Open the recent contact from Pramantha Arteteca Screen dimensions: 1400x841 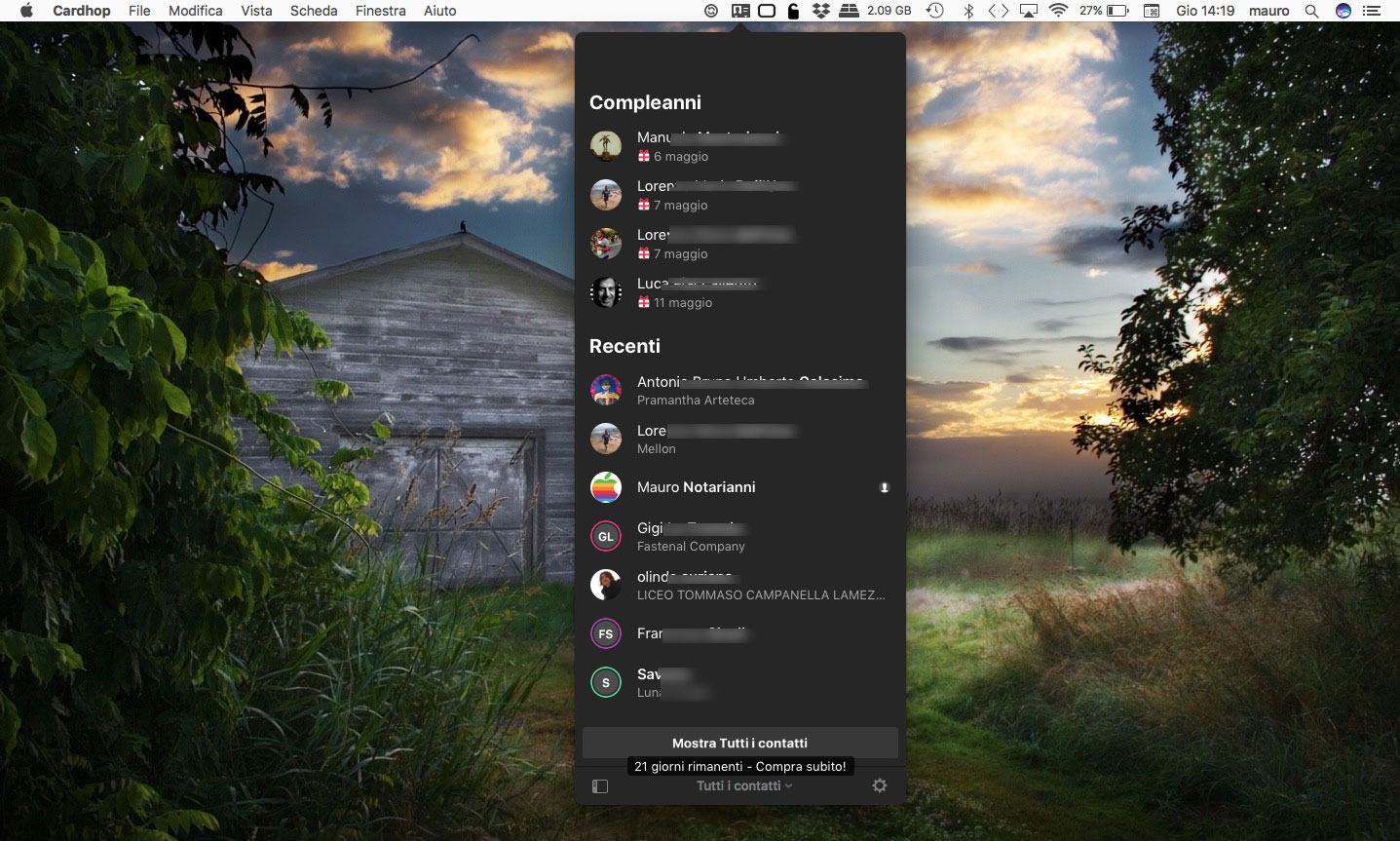[x=740, y=390]
